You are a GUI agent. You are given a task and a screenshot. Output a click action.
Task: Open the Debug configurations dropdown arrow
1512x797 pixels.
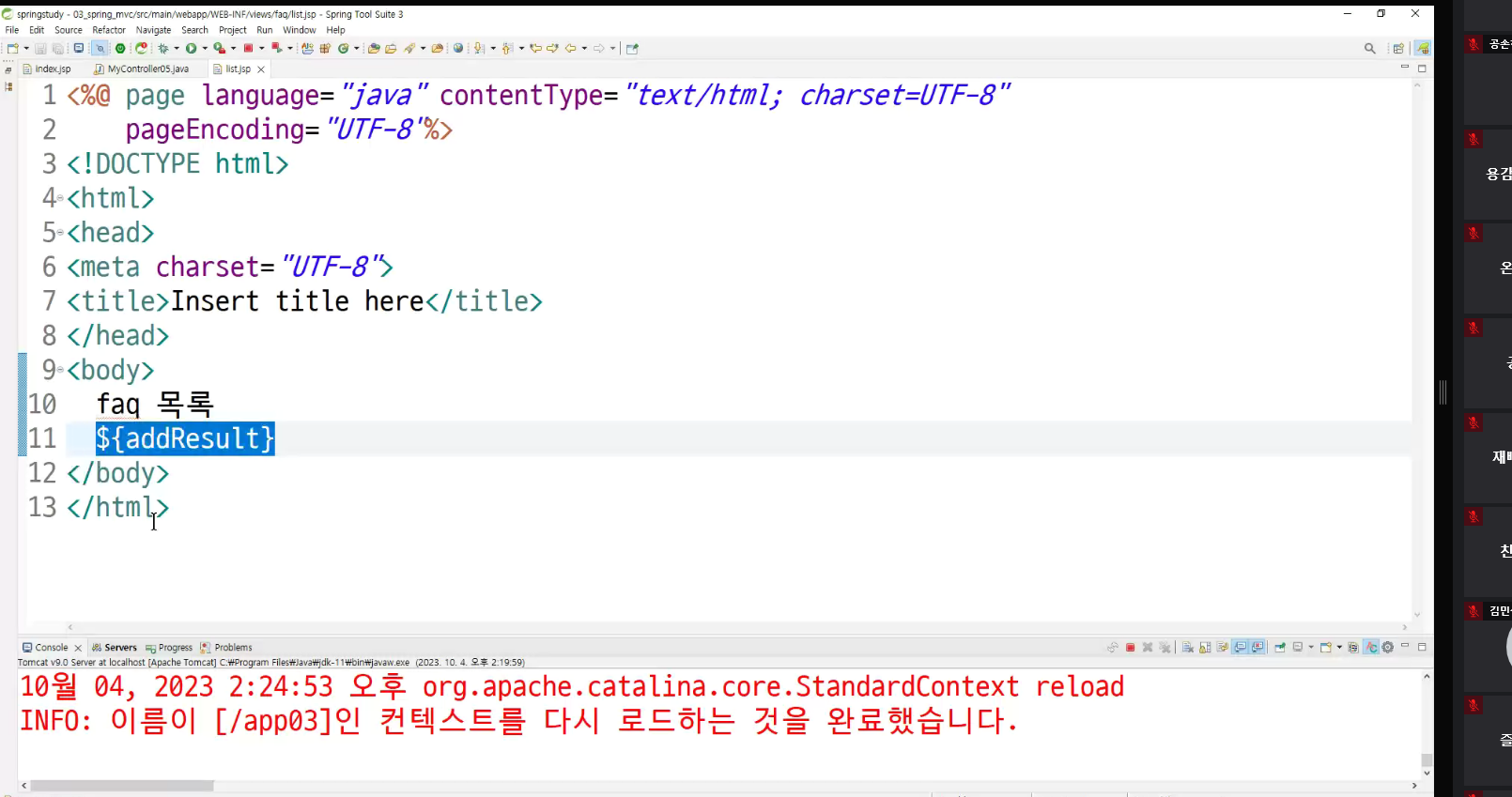[177, 48]
